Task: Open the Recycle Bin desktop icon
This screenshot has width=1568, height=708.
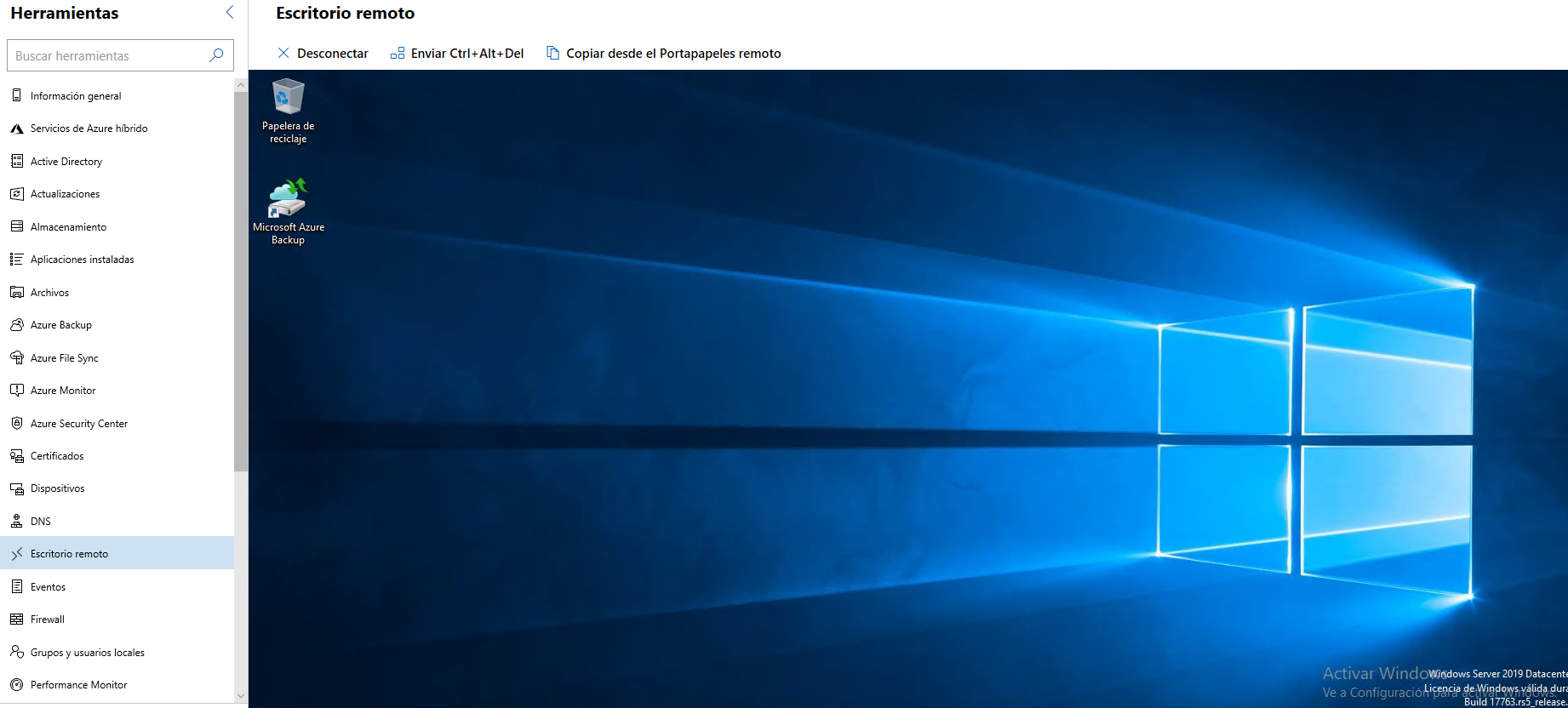Action: click(x=288, y=99)
